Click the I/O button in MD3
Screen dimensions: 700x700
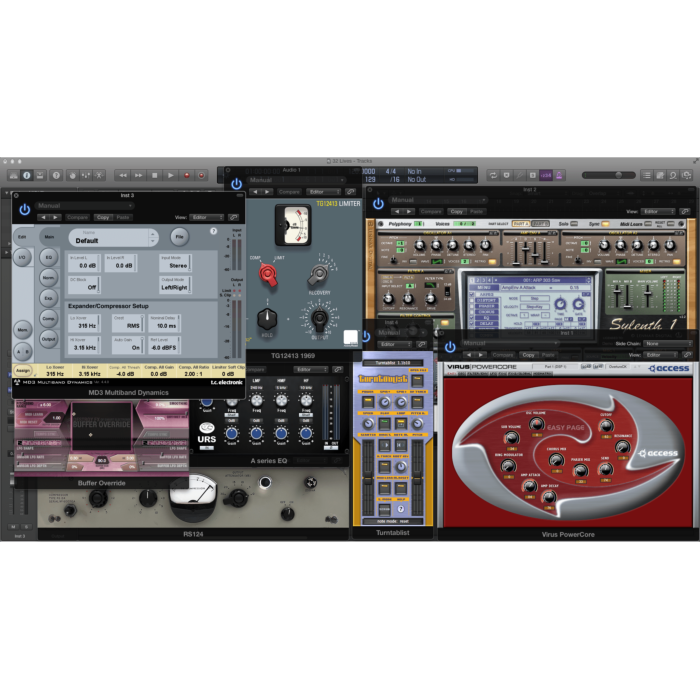click(x=22, y=258)
